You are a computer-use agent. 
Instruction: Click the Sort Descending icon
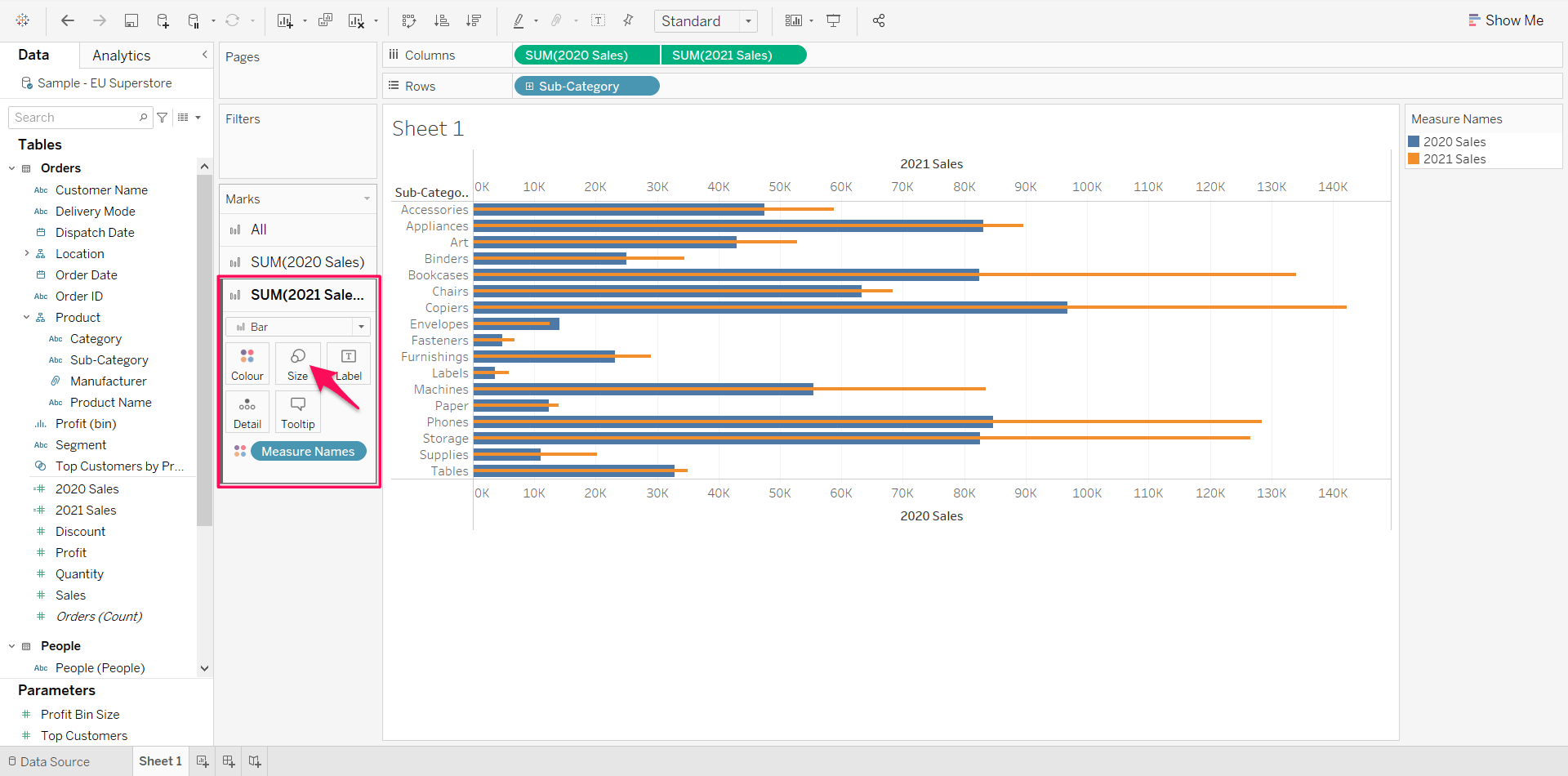[474, 20]
